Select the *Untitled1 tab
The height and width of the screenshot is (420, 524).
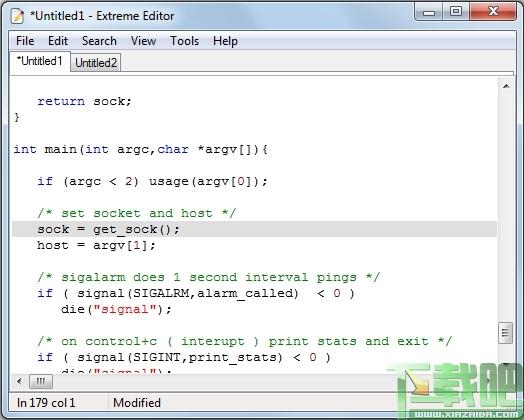(40, 61)
